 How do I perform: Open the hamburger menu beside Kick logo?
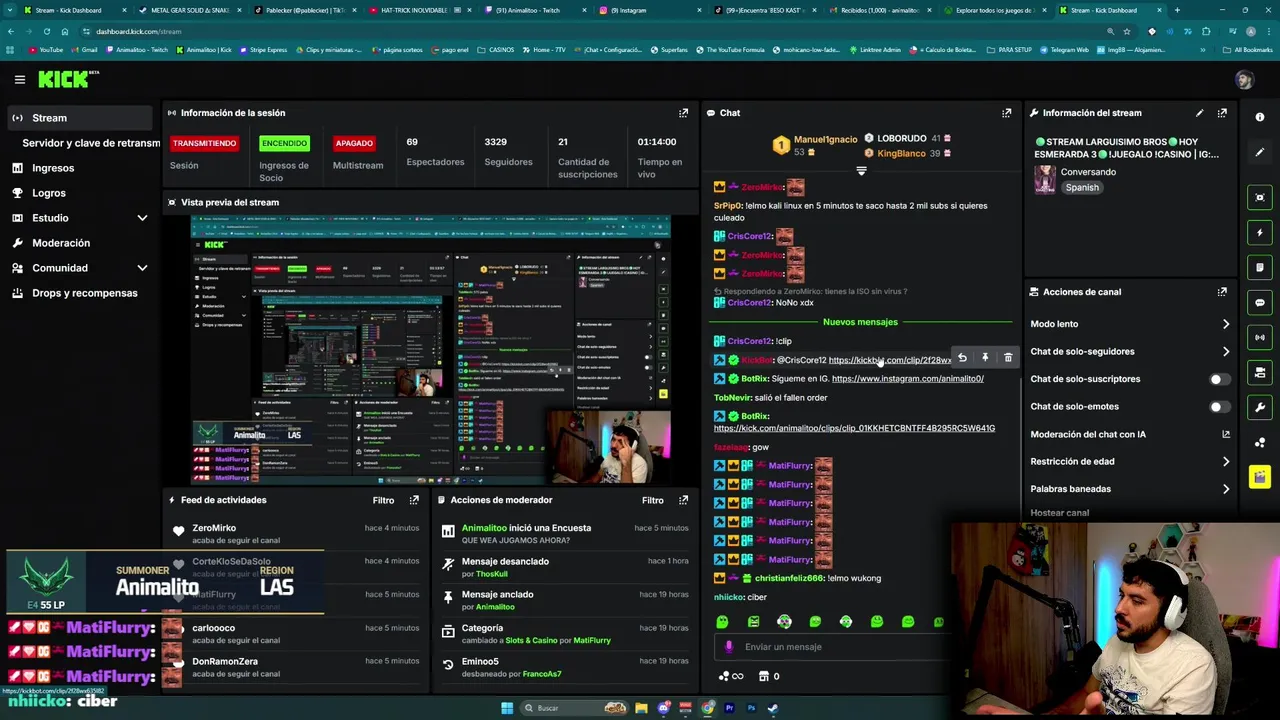tap(19, 79)
